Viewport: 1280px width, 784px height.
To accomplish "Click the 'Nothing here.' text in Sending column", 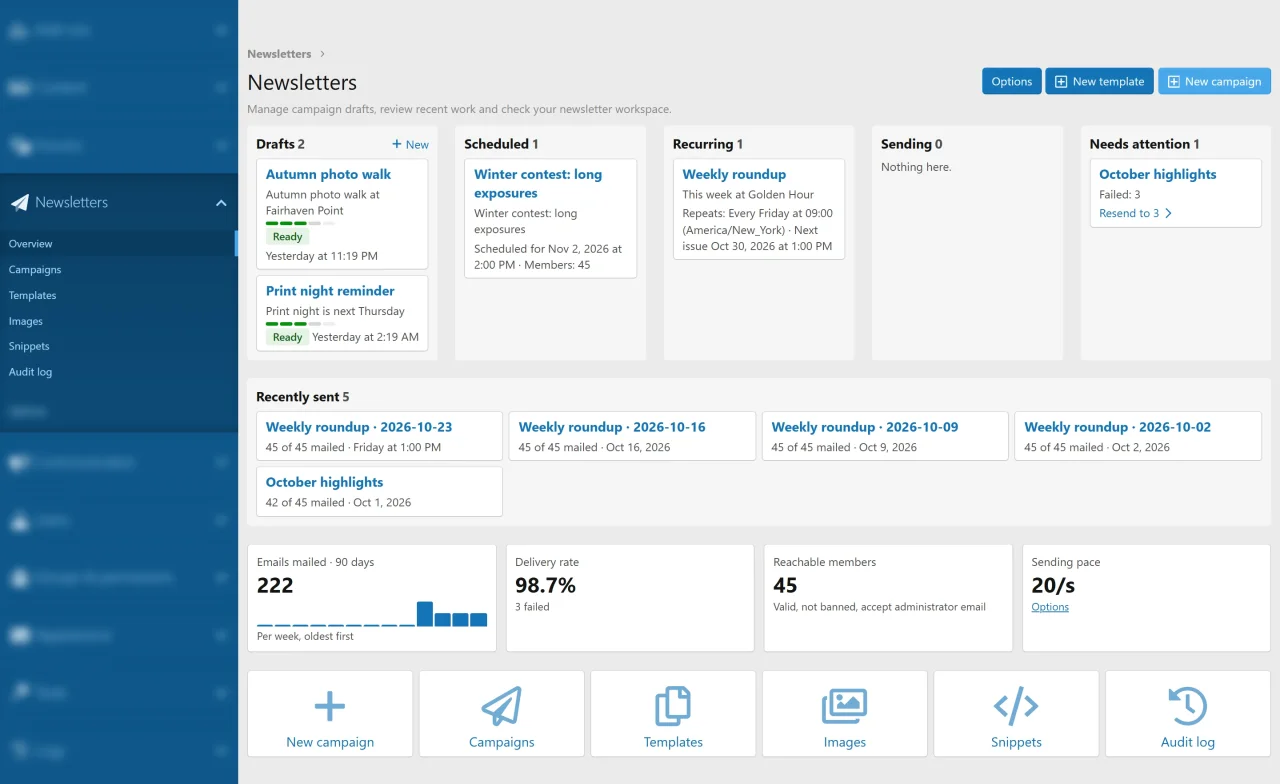I will [x=916, y=167].
